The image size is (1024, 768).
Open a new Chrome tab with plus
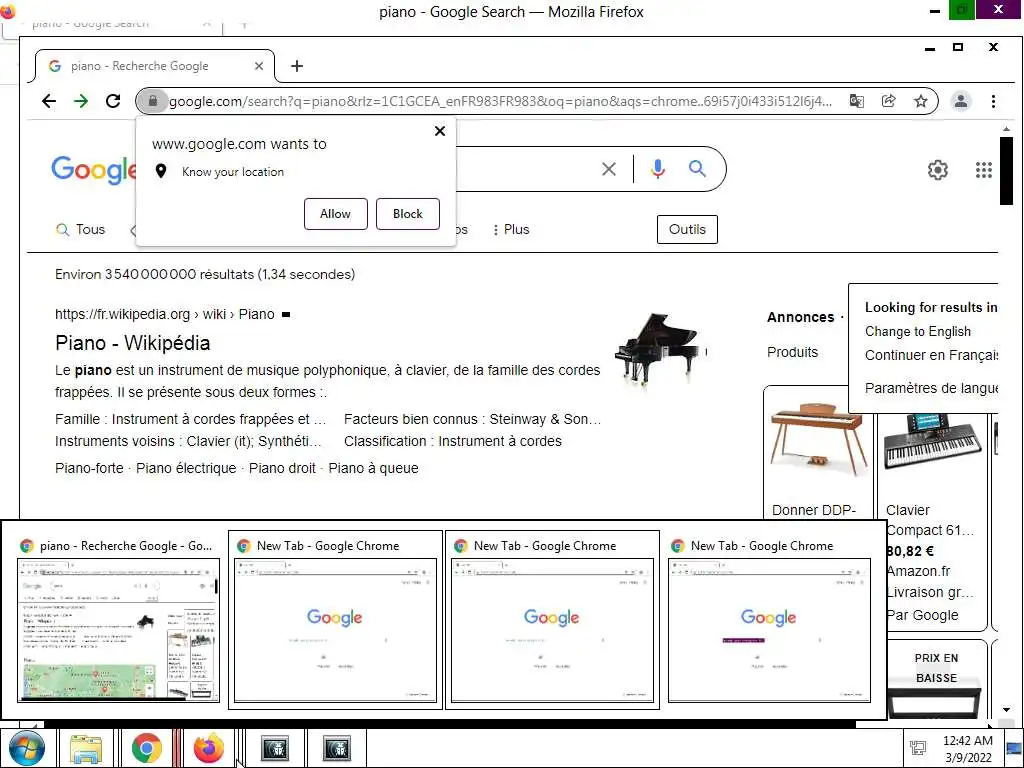(297, 66)
